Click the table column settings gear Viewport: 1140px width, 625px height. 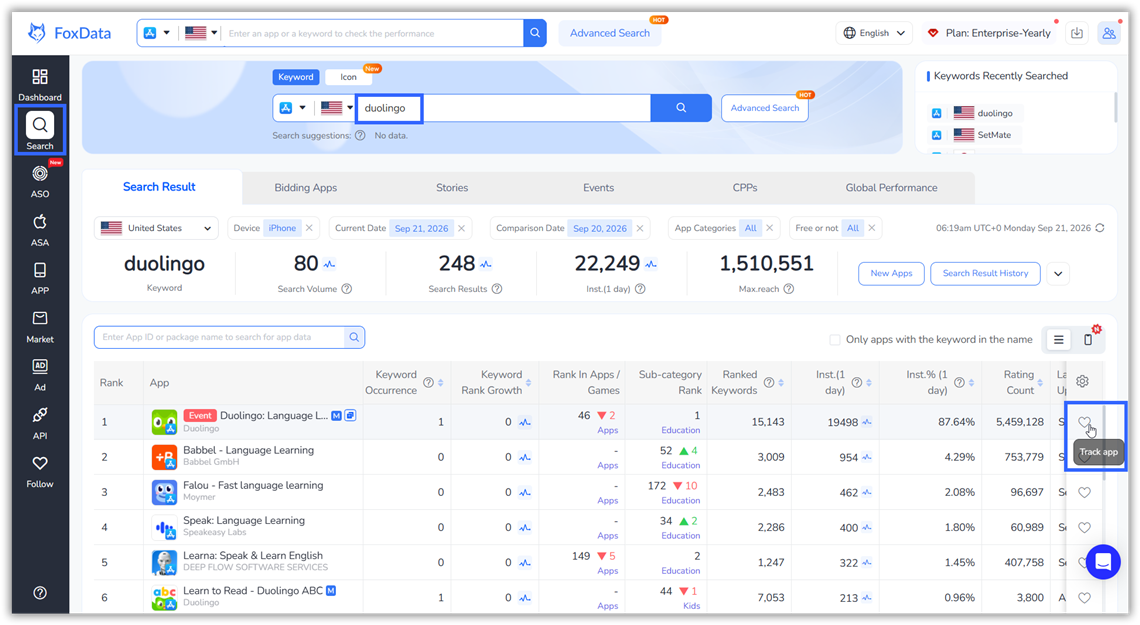pos(1083,382)
